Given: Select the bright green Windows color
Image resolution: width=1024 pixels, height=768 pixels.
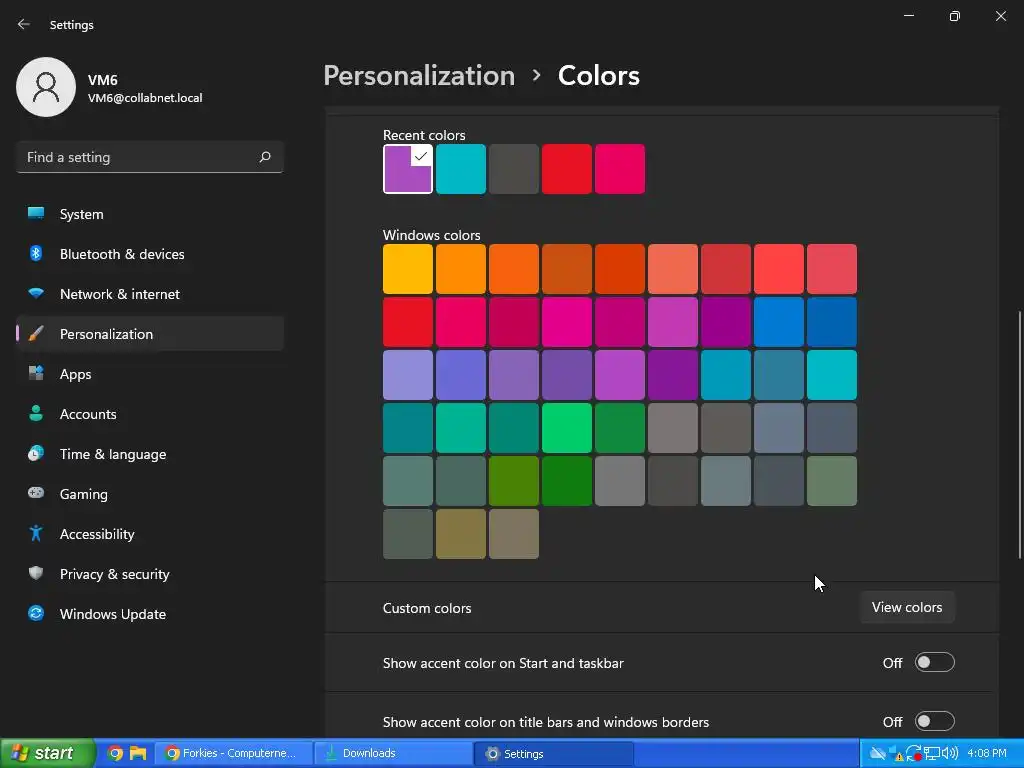Looking at the screenshot, I should (x=567, y=428).
